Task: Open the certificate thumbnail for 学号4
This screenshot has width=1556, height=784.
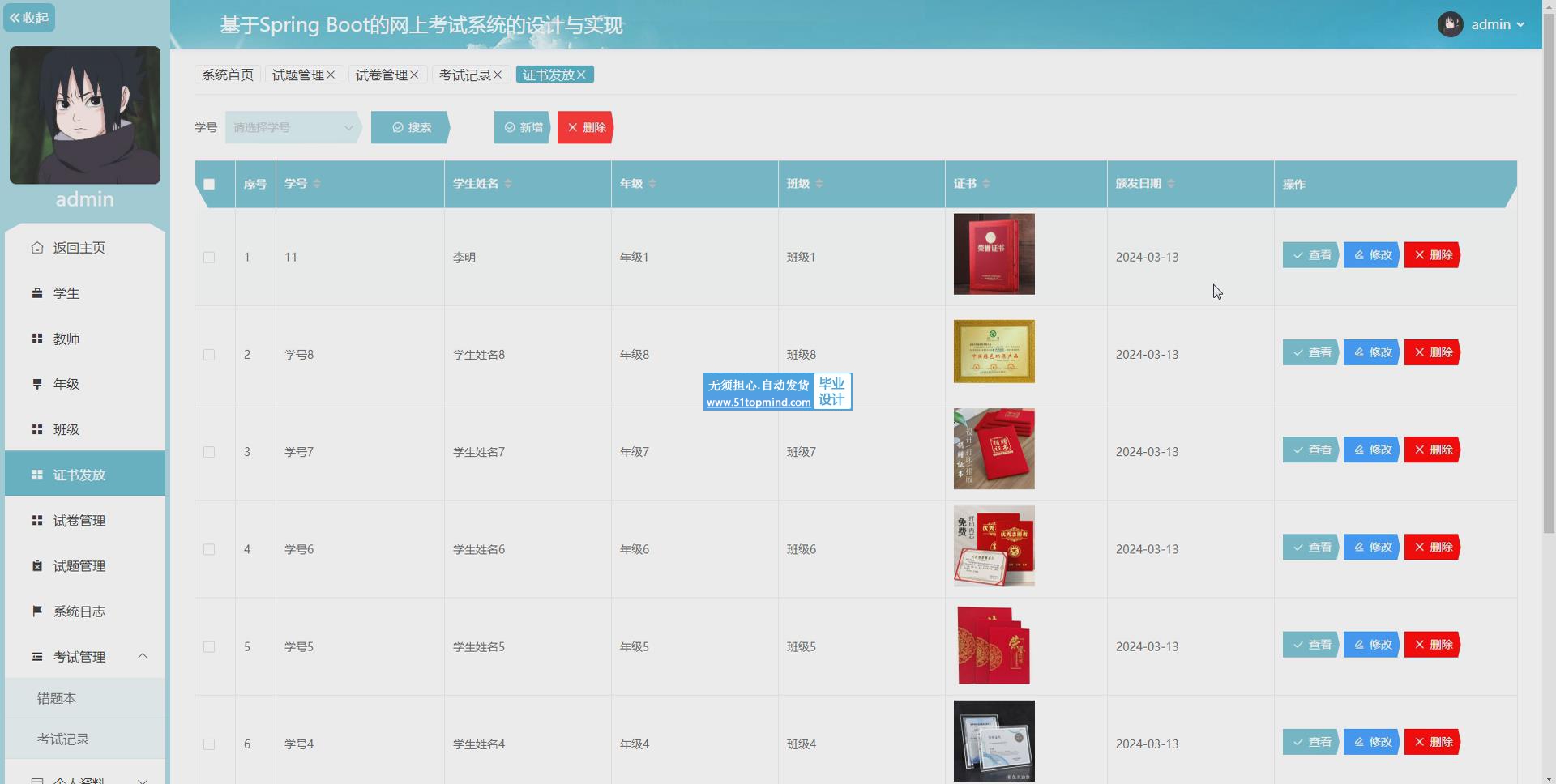Action: (x=994, y=741)
